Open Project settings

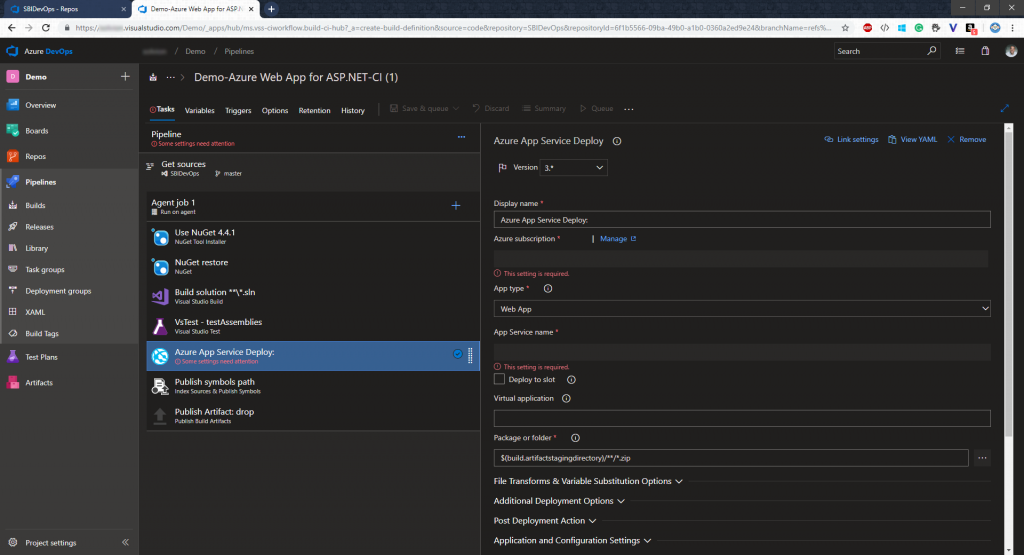(50, 543)
